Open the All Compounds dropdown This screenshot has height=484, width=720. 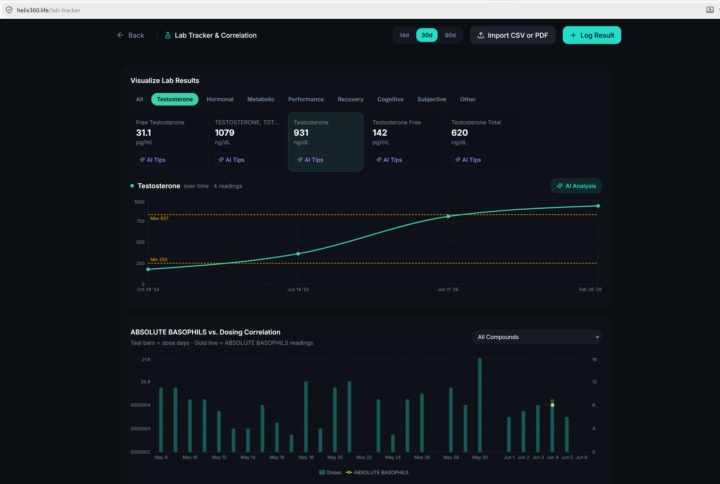coord(537,337)
